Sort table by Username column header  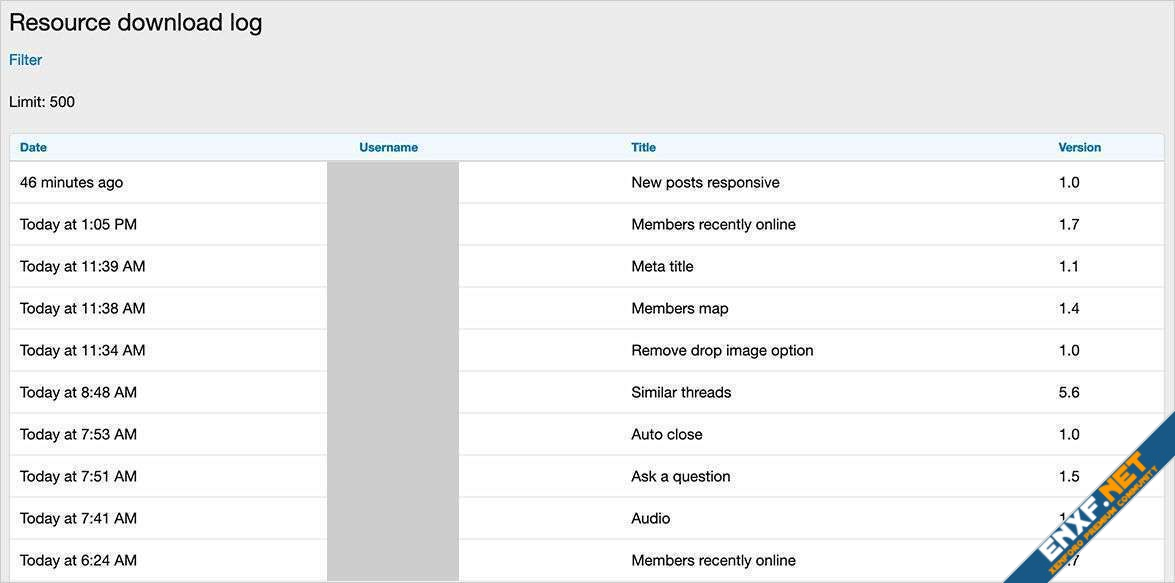(x=388, y=147)
